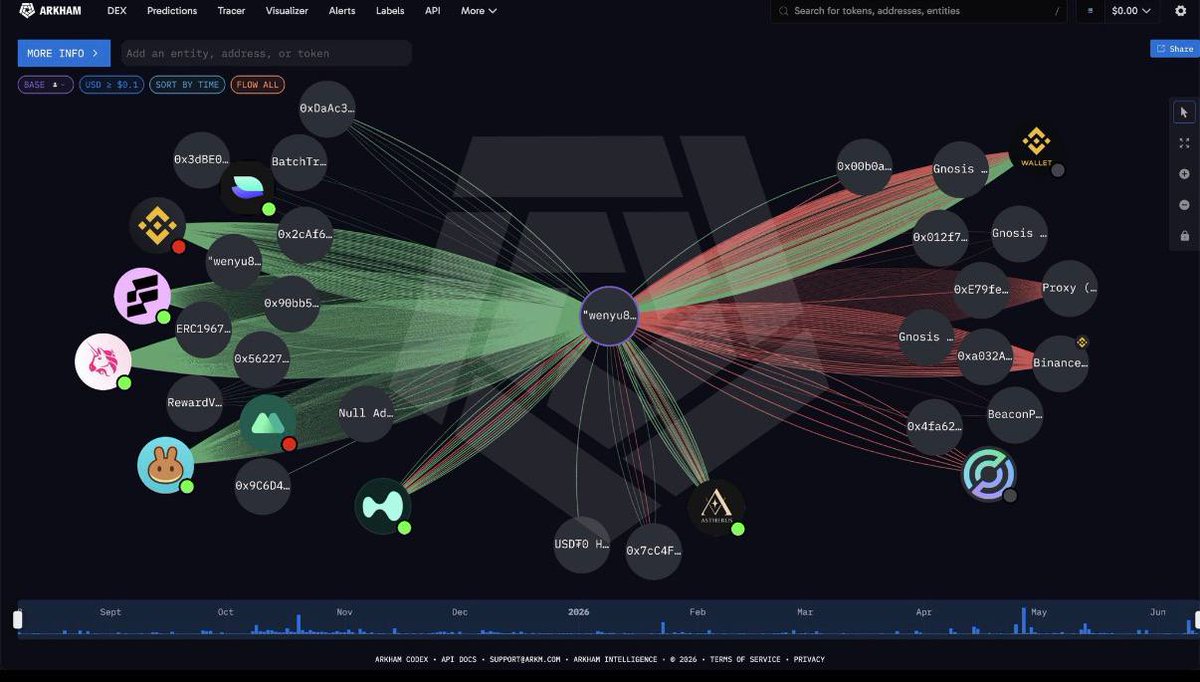Select the yellow Binance logo node with red dot
Screen dimensions: 1200x682
tap(158, 225)
